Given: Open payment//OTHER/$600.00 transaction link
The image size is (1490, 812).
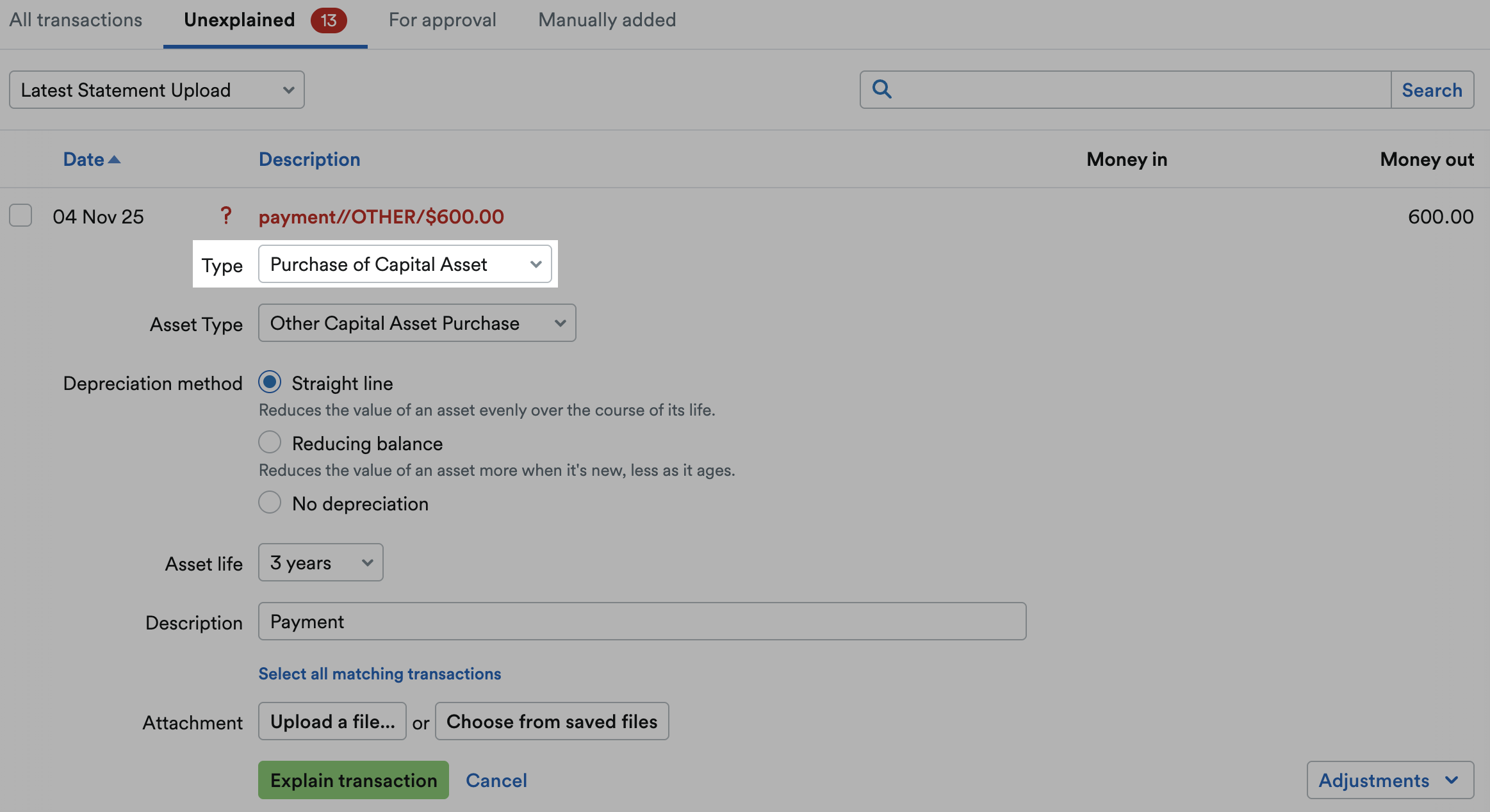Looking at the screenshot, I should [x=381, y=216].
